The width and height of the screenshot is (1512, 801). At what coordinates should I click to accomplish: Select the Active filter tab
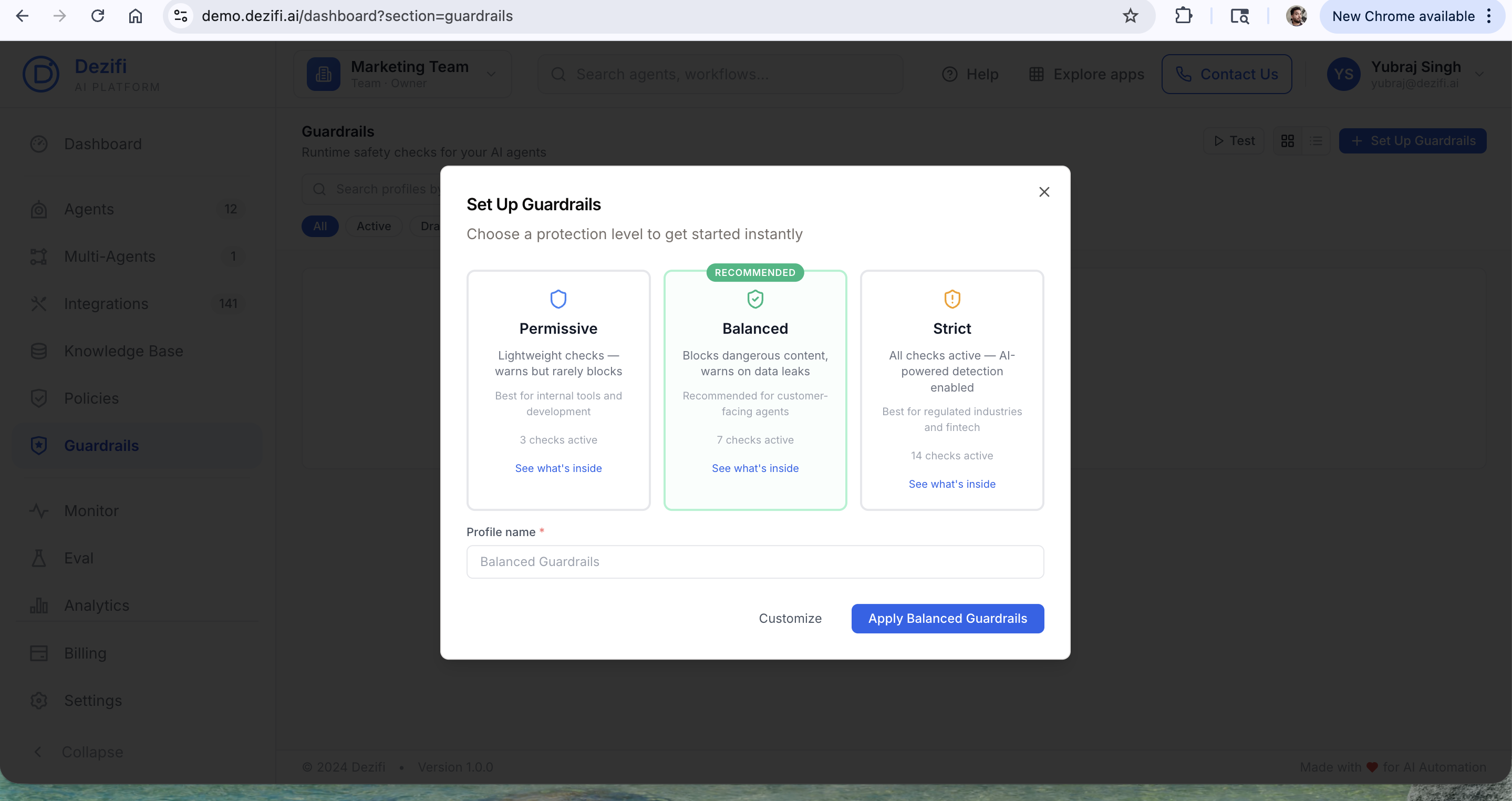(374, 226)
